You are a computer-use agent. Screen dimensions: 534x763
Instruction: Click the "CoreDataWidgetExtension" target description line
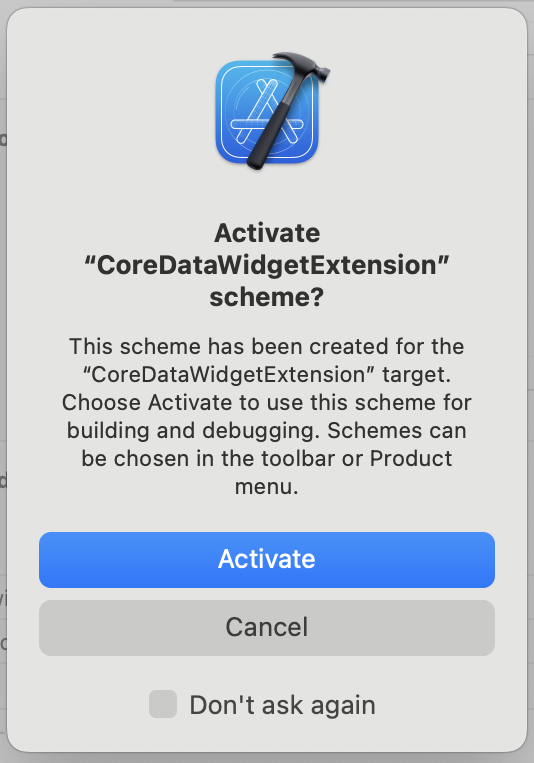267,375
